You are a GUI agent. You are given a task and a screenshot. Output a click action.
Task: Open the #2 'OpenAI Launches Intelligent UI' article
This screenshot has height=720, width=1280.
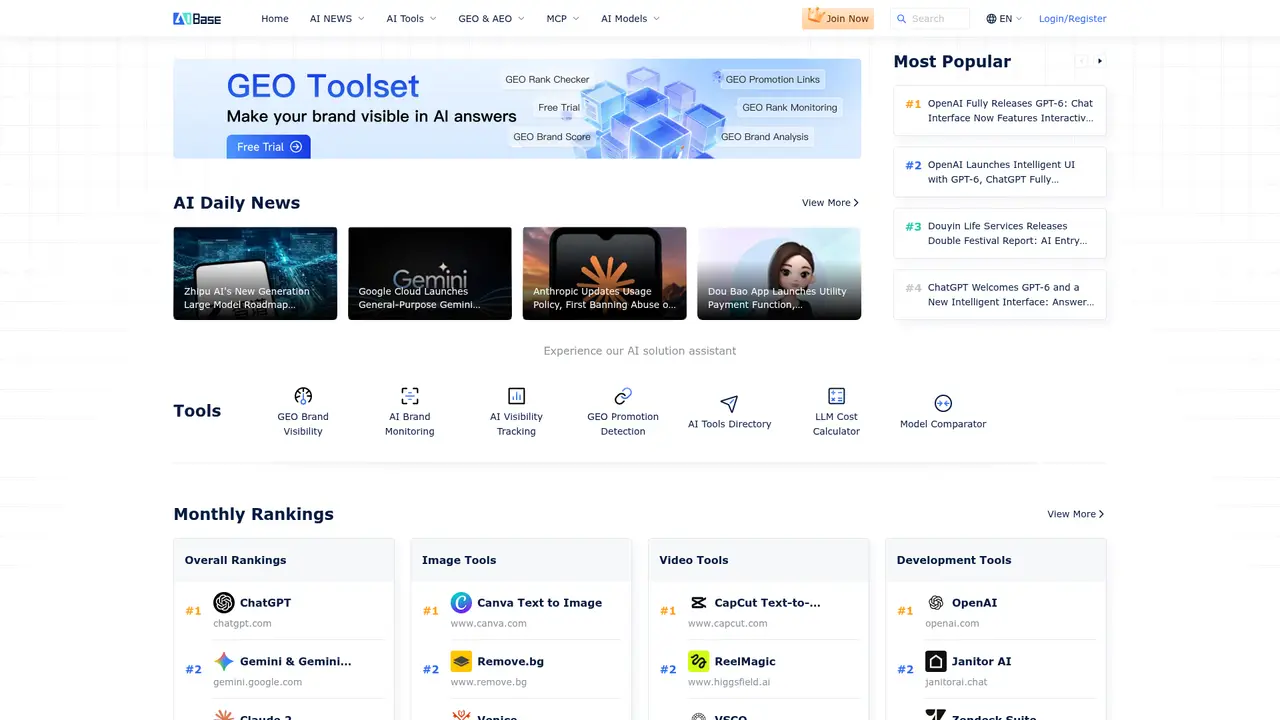point(1000,172)
